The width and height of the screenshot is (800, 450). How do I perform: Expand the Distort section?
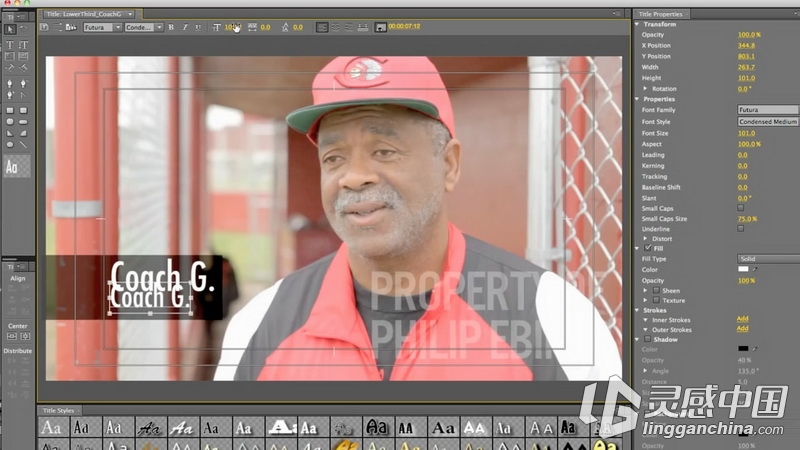645,239
